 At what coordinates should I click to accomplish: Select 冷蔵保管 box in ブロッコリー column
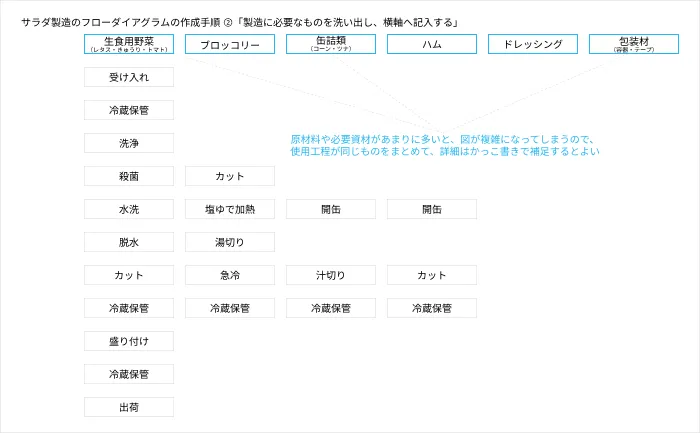point(230,308)
